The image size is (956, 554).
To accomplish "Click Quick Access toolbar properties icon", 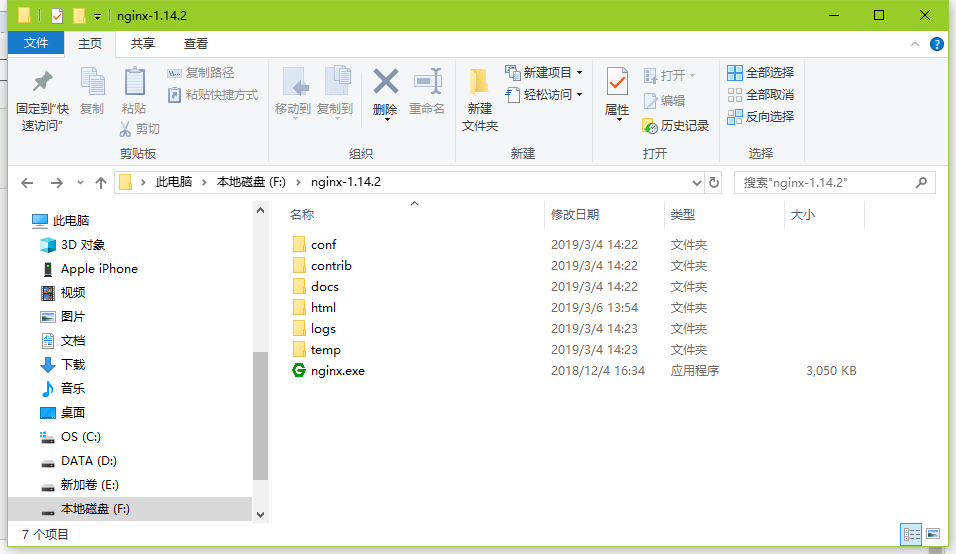I will [56, 15].
